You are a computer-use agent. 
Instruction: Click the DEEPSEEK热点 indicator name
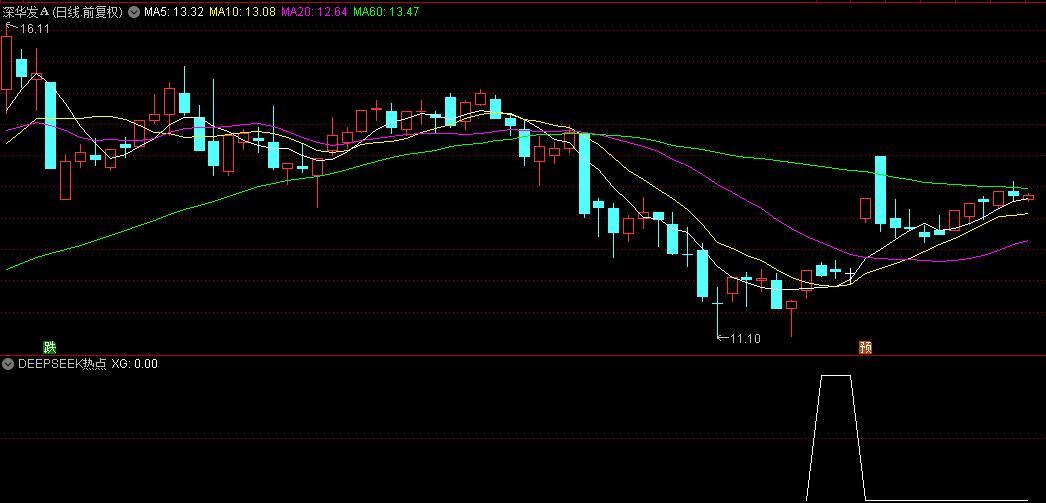[x=62, y=364]
